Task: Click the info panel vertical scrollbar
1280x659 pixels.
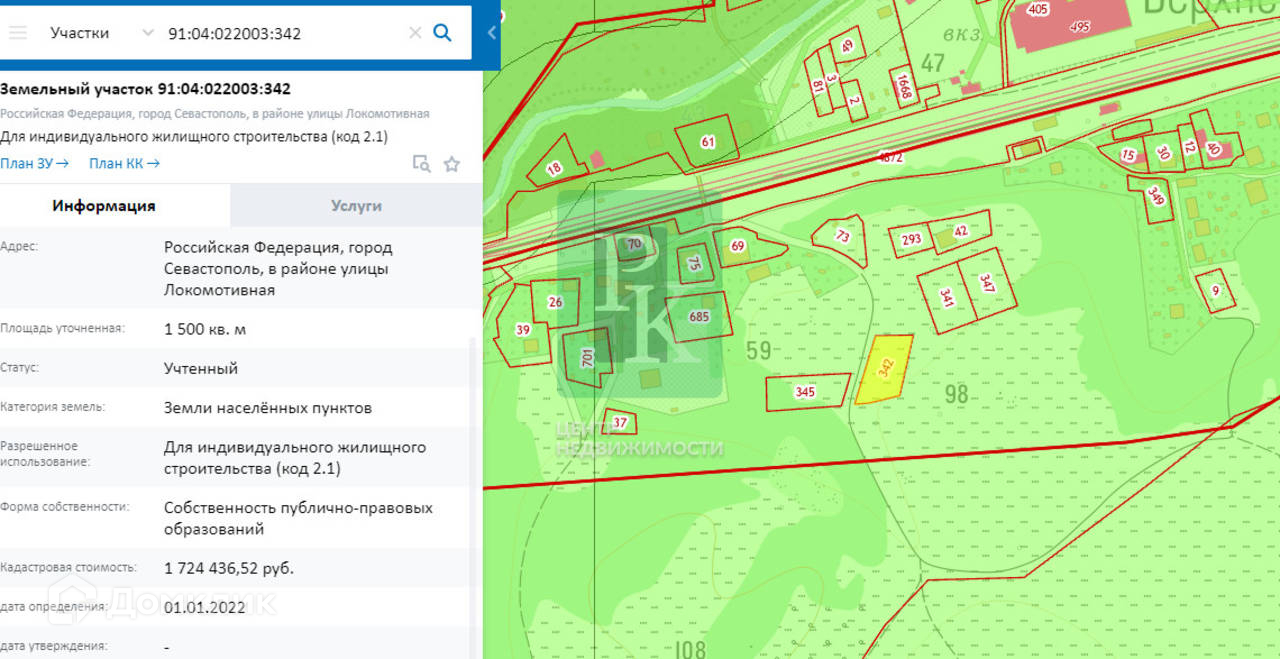Action: click(x=475, y=497)
